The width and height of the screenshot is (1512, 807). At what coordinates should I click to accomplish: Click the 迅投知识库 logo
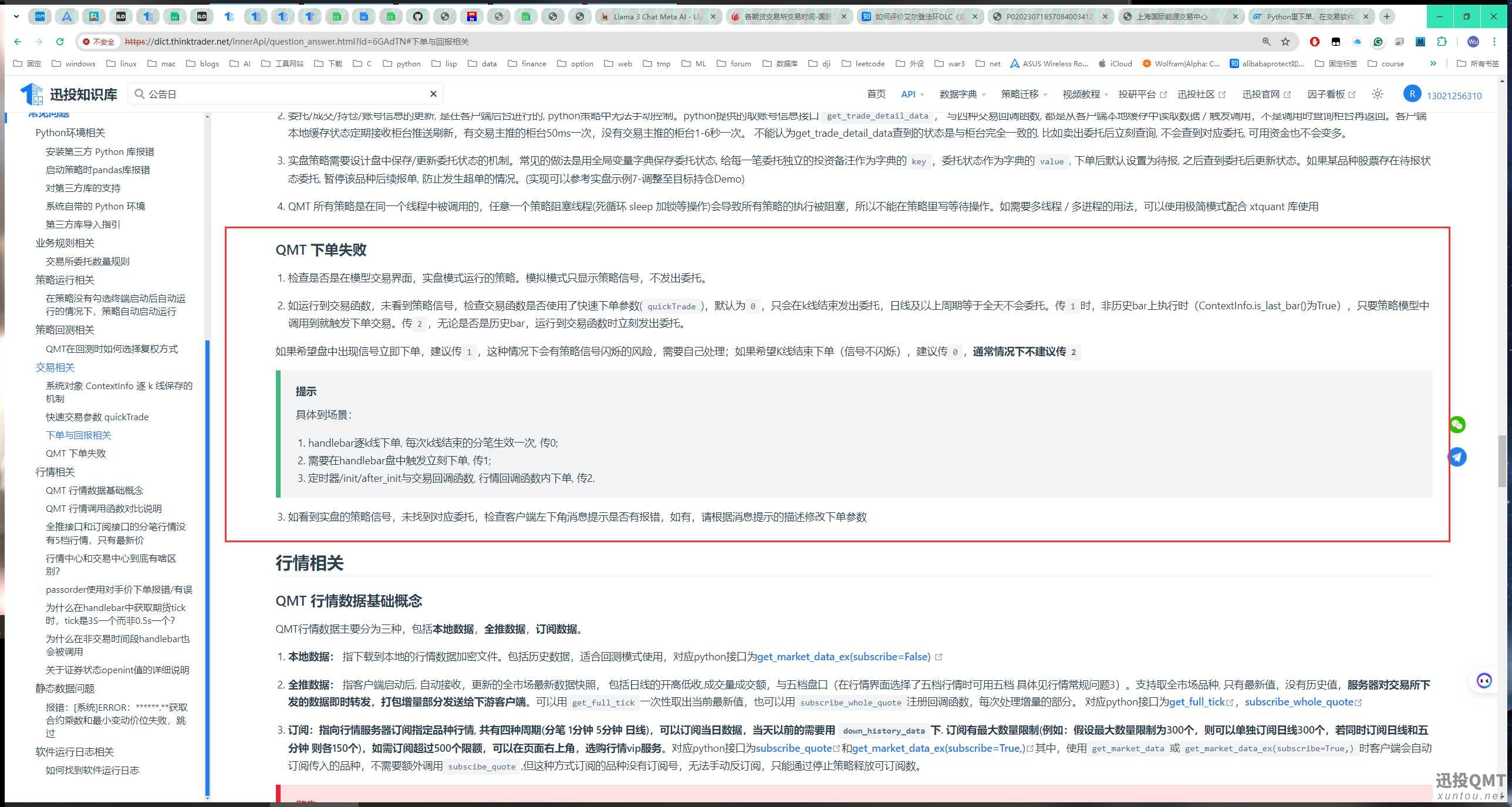(x=69, y=94)
